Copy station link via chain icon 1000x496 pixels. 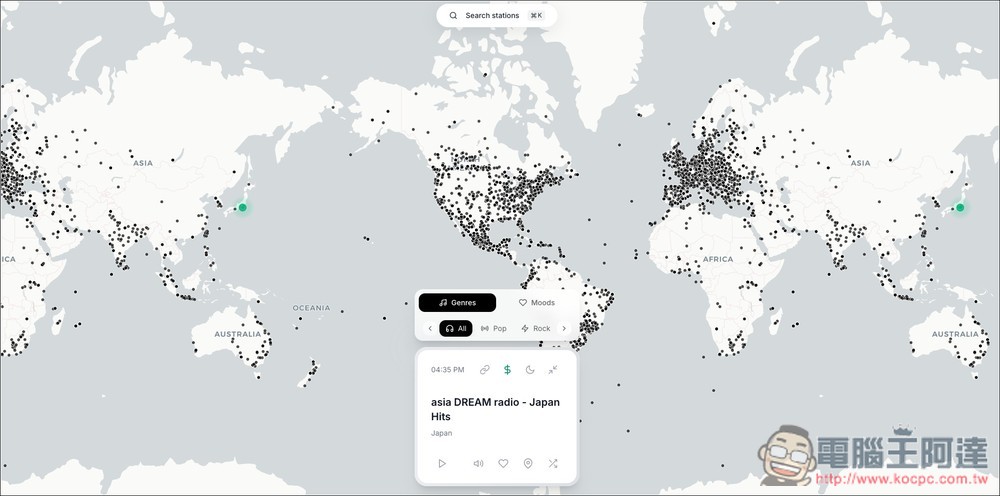tap(485, 370)
